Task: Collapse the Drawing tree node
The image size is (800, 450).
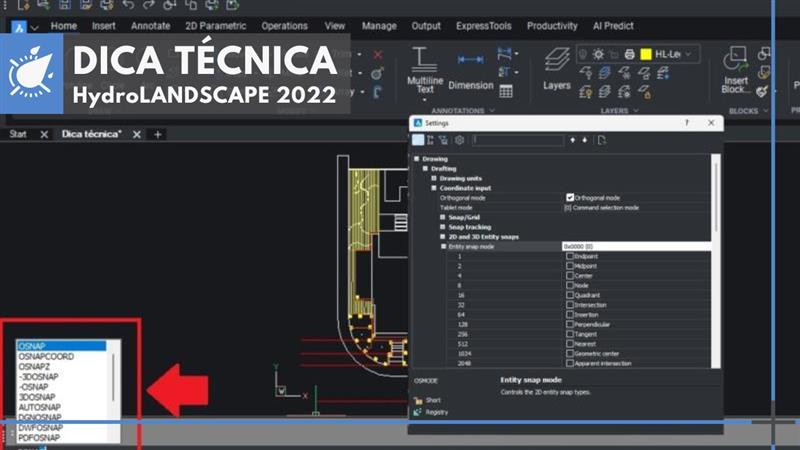Action: click(x=417, y=159)
